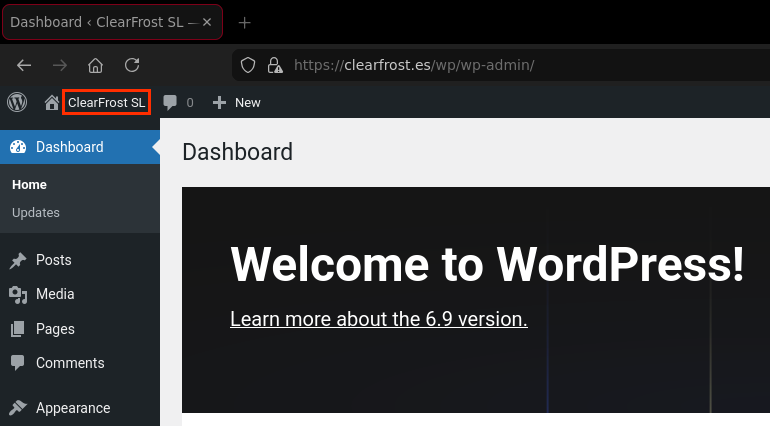770x426 pixels.
Task: Open the comments bubble in admin bar
Action: click(x=170, y=102)
